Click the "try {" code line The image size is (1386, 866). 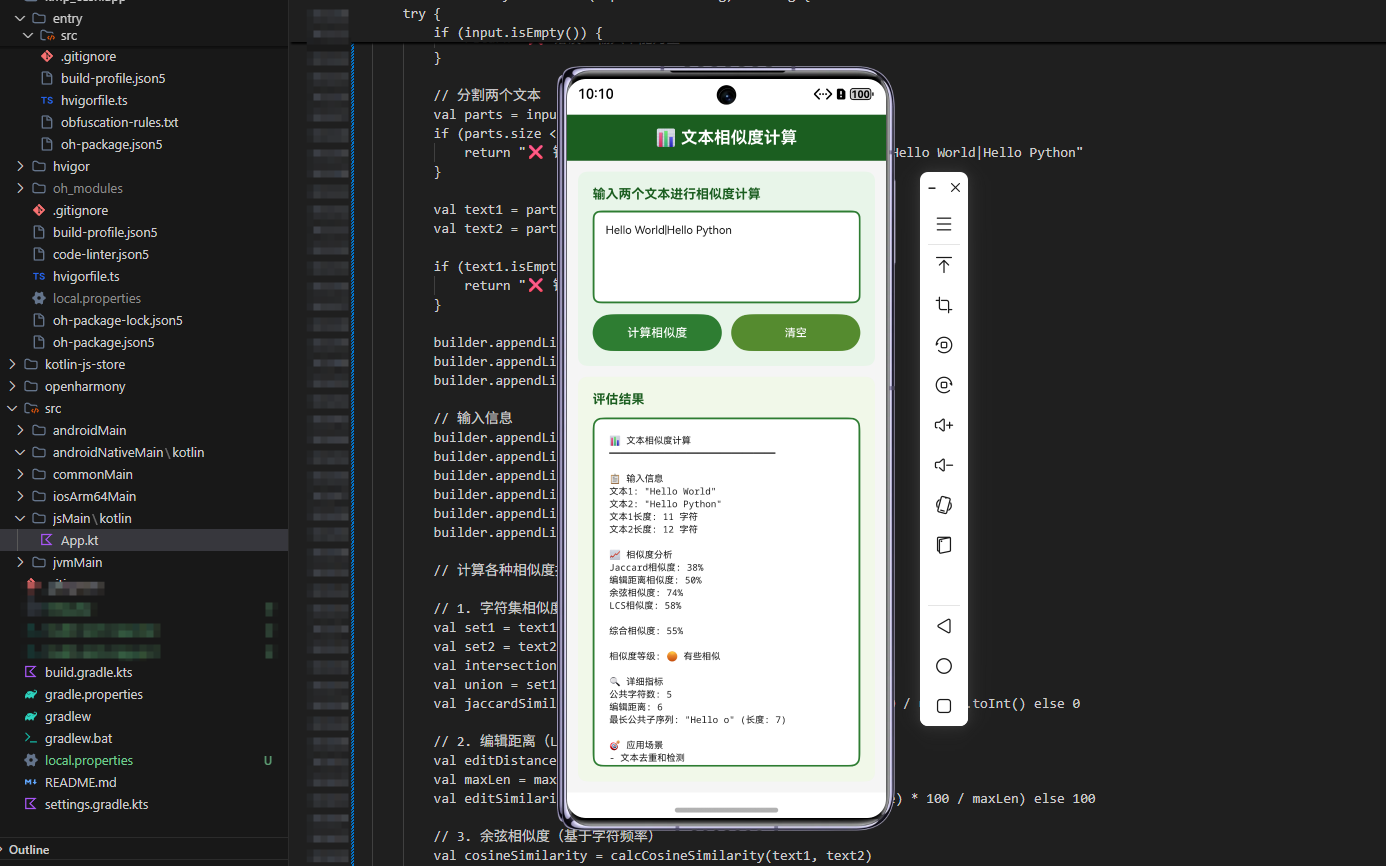click(421, 14)
